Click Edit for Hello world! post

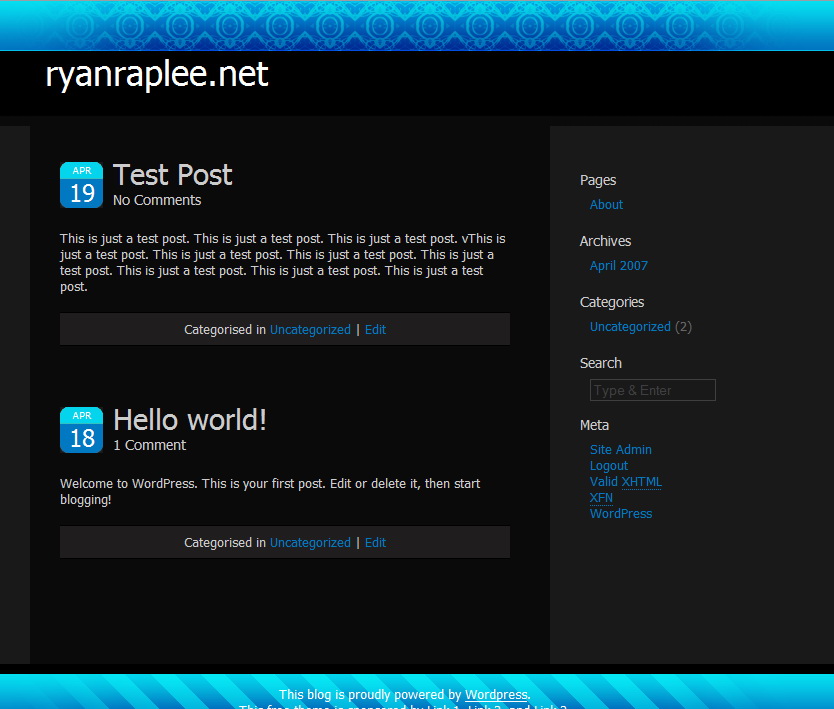tap(375, 543)
